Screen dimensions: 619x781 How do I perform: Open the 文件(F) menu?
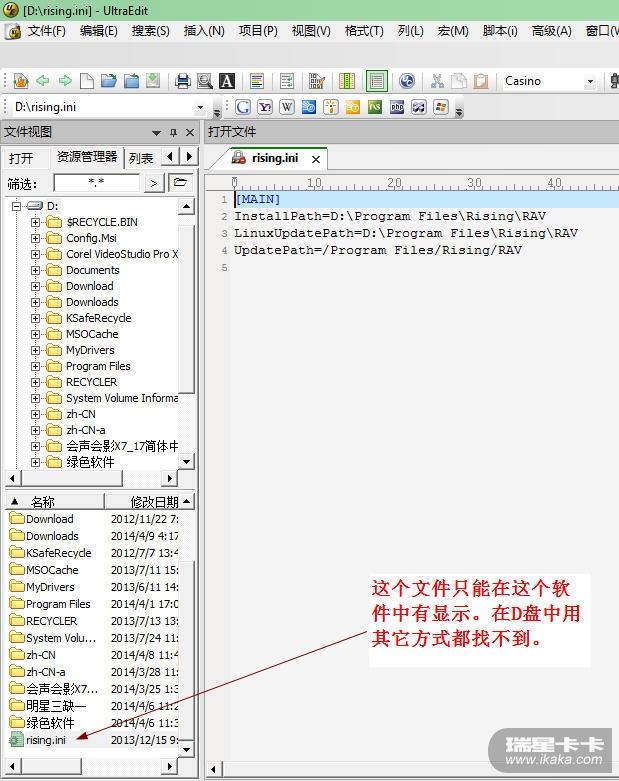tap(46, 31)
